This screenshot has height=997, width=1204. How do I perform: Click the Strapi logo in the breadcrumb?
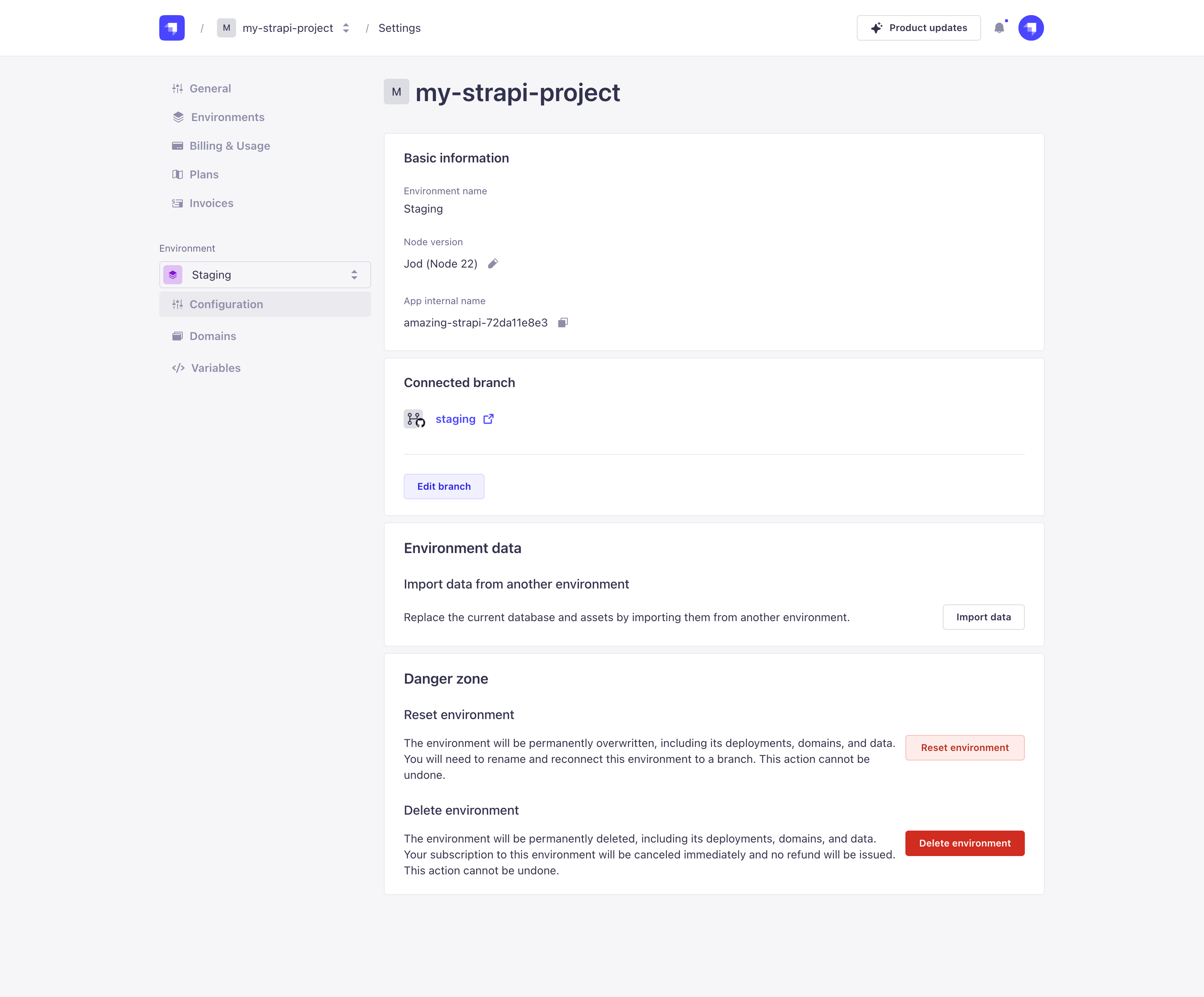172,27
